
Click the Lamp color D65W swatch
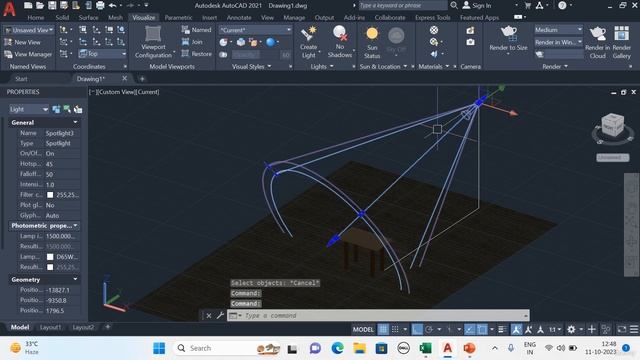click(x=50, y=257)
